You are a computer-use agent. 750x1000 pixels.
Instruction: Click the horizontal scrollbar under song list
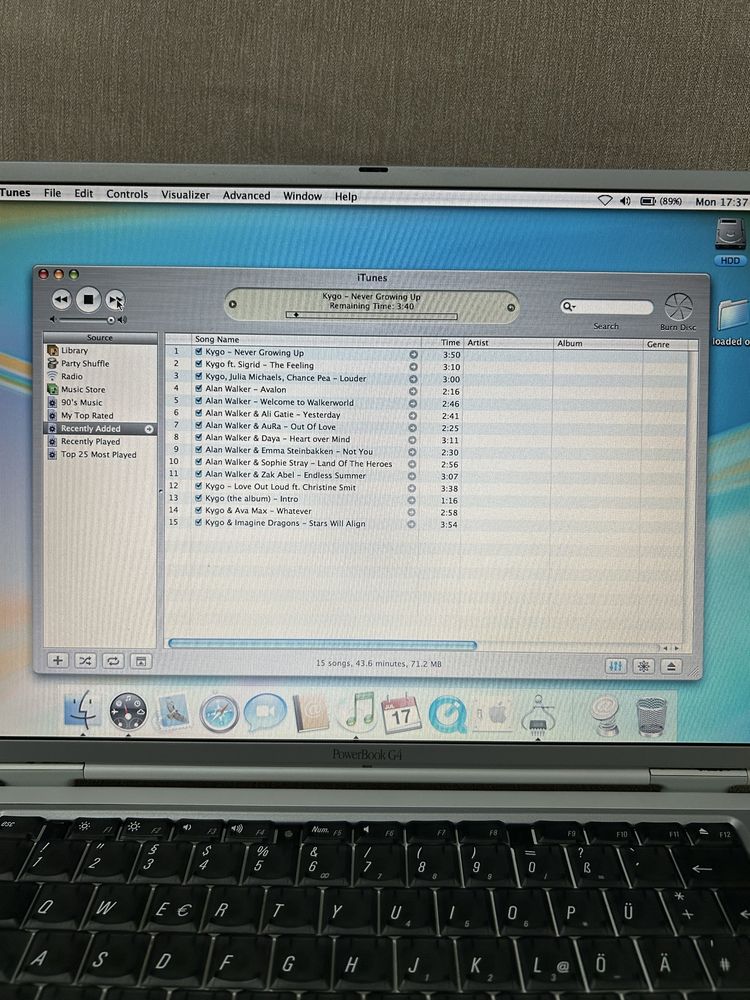tap(322, 644)
